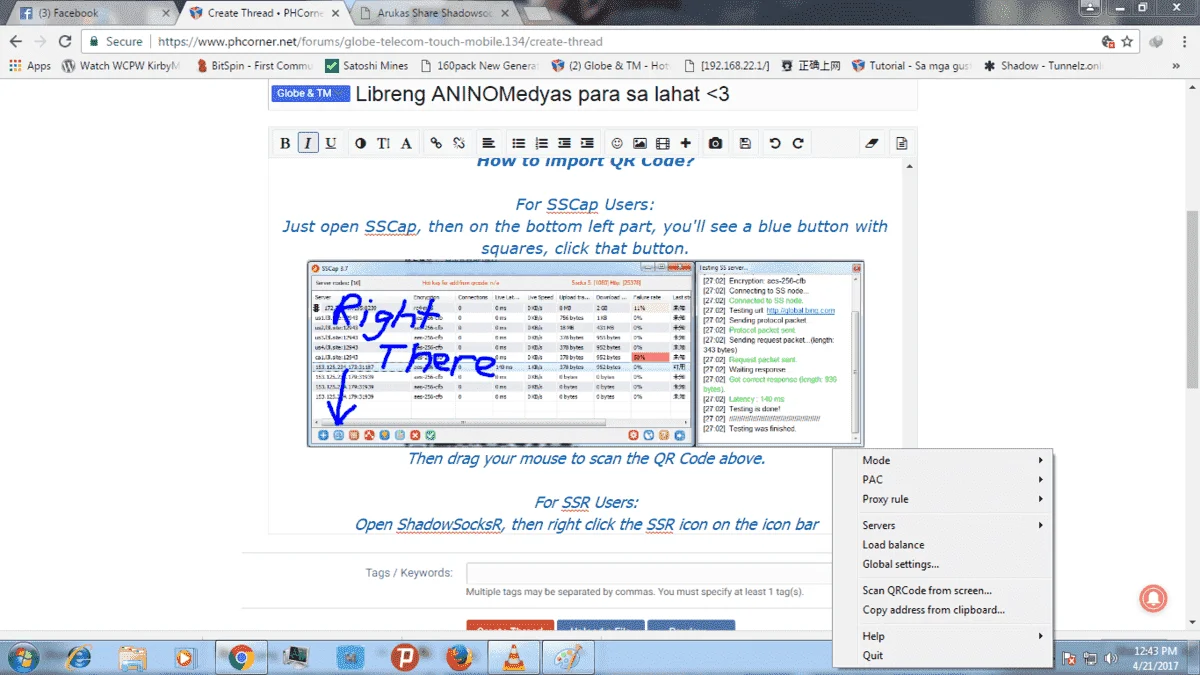The width and height of the screenshot is (1200, 675).
Task: Click the embedded SSCap screenshot image
Action: (586, 353)
